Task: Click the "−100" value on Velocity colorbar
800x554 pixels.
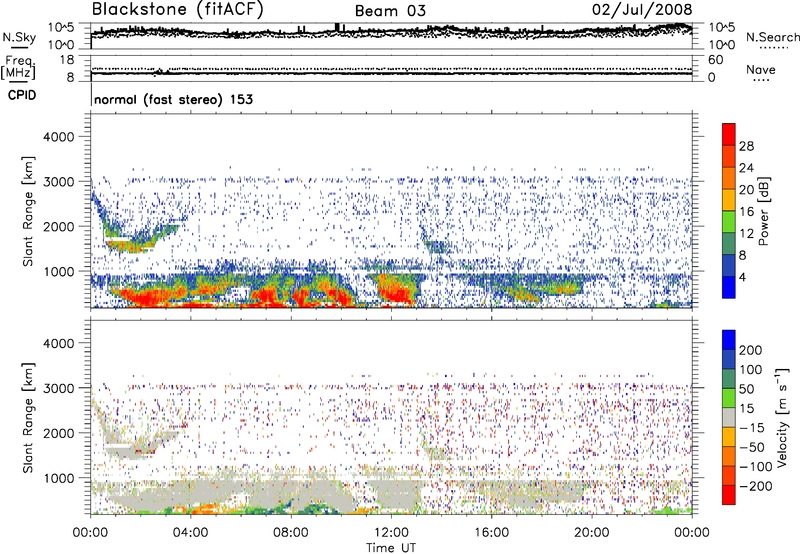Action: [x=755, y=467]
